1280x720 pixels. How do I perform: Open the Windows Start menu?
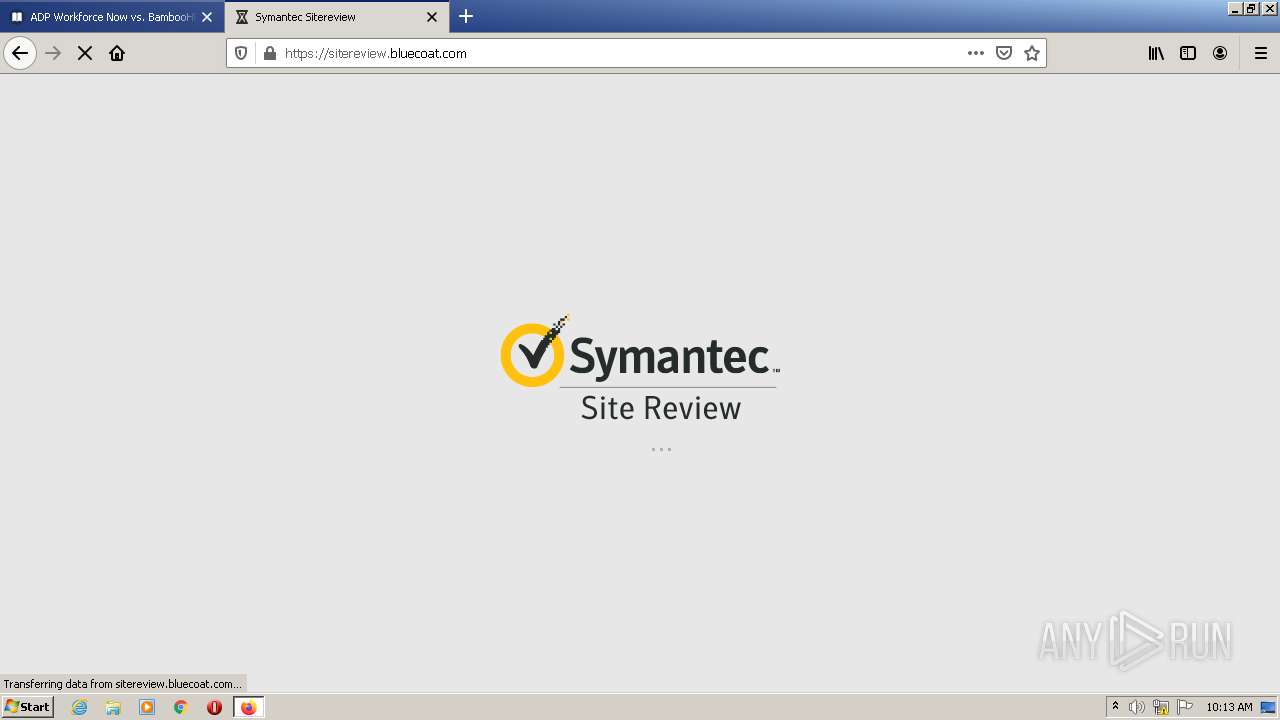[x=27, y=706]
